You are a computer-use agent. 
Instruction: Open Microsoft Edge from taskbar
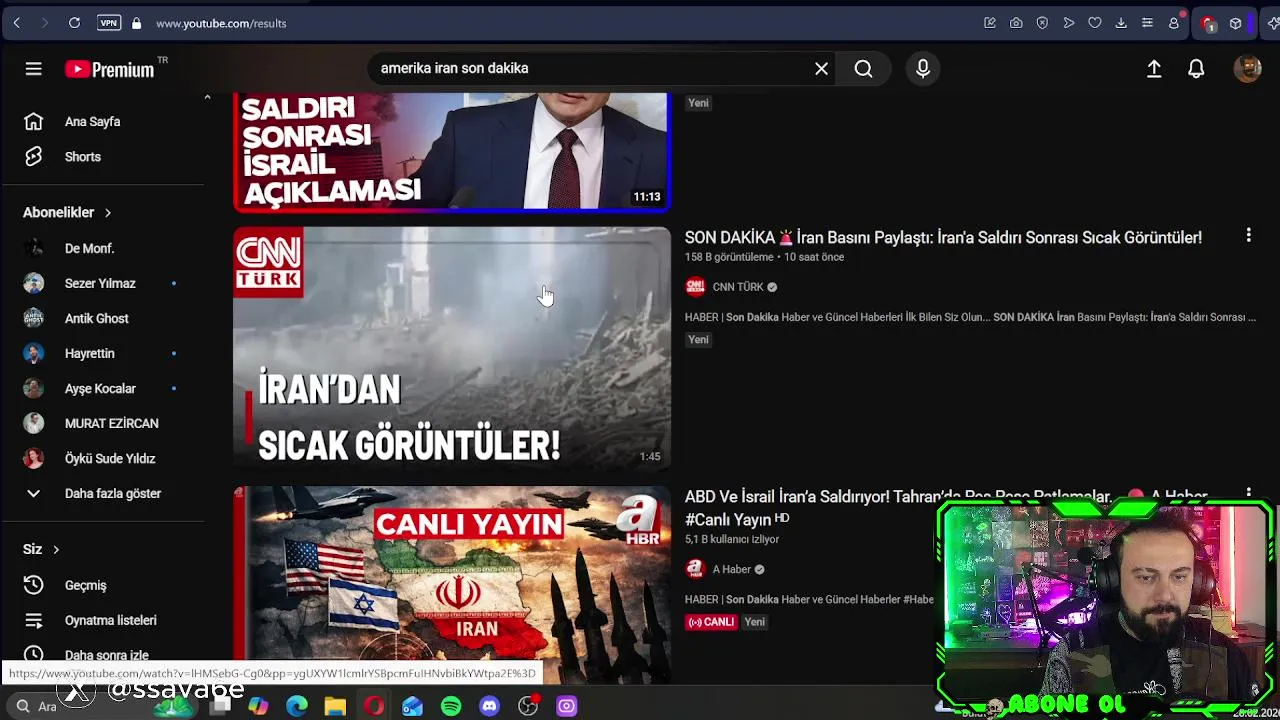coord(297,706)
